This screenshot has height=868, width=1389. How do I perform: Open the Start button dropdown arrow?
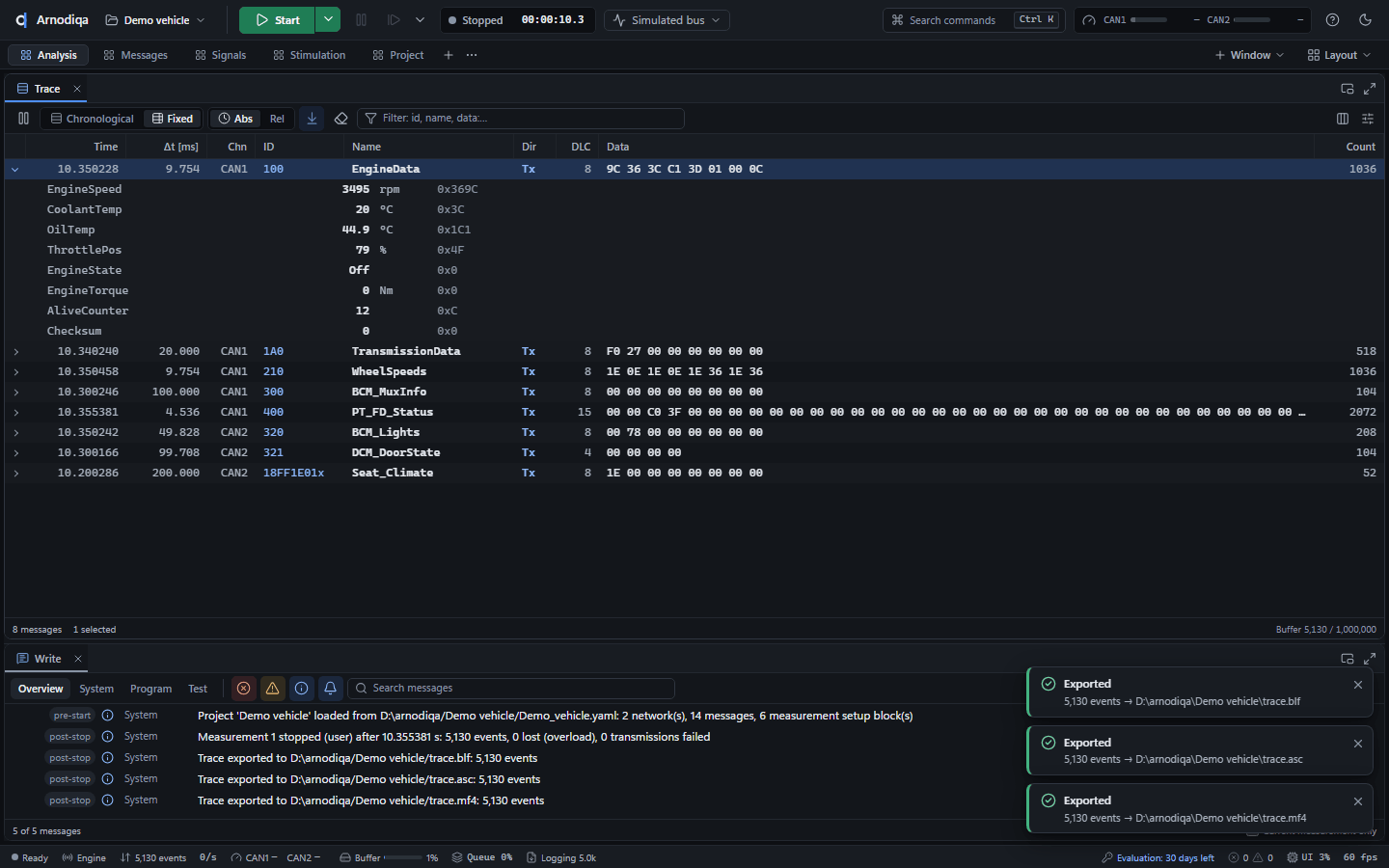[x=329, y=19]
